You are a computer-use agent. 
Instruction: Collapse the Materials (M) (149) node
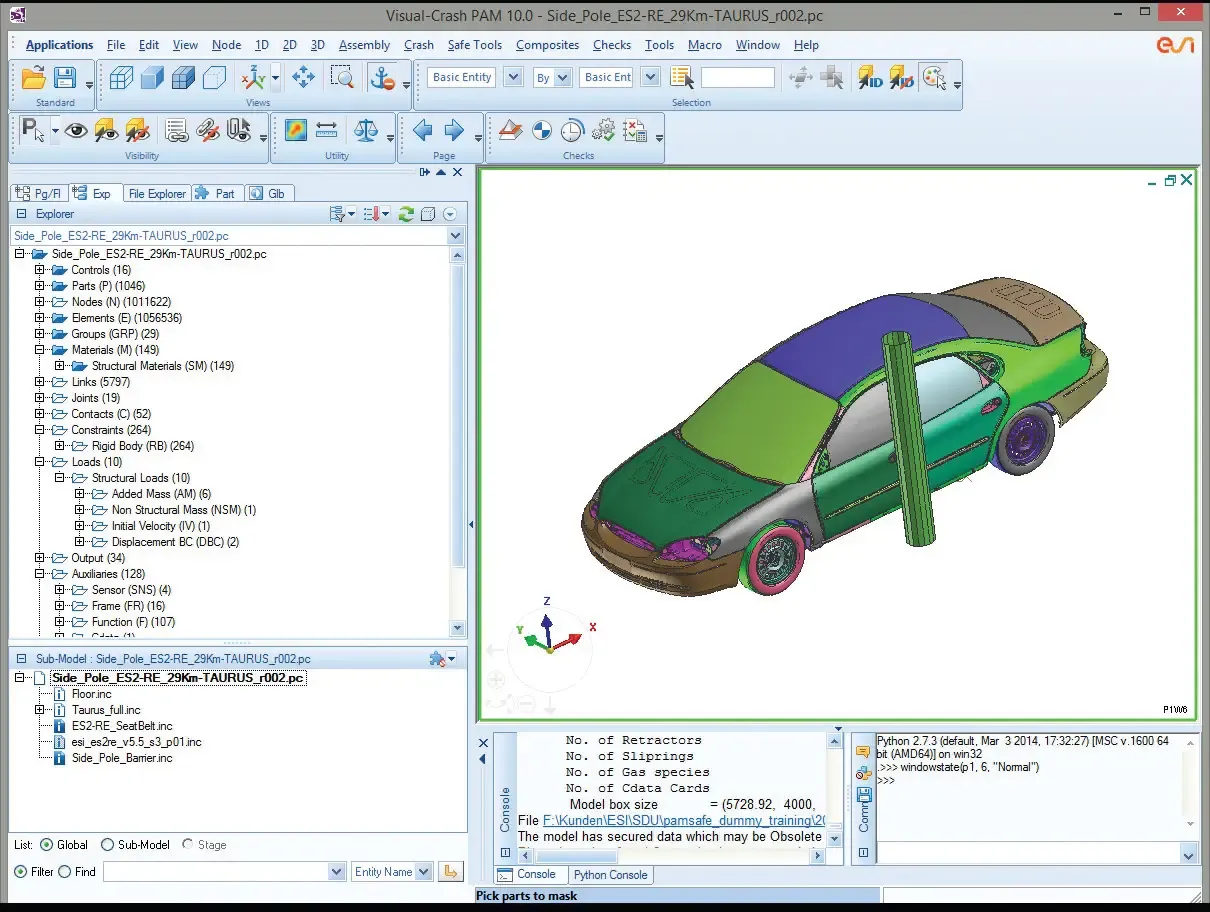tap(40, 350)
